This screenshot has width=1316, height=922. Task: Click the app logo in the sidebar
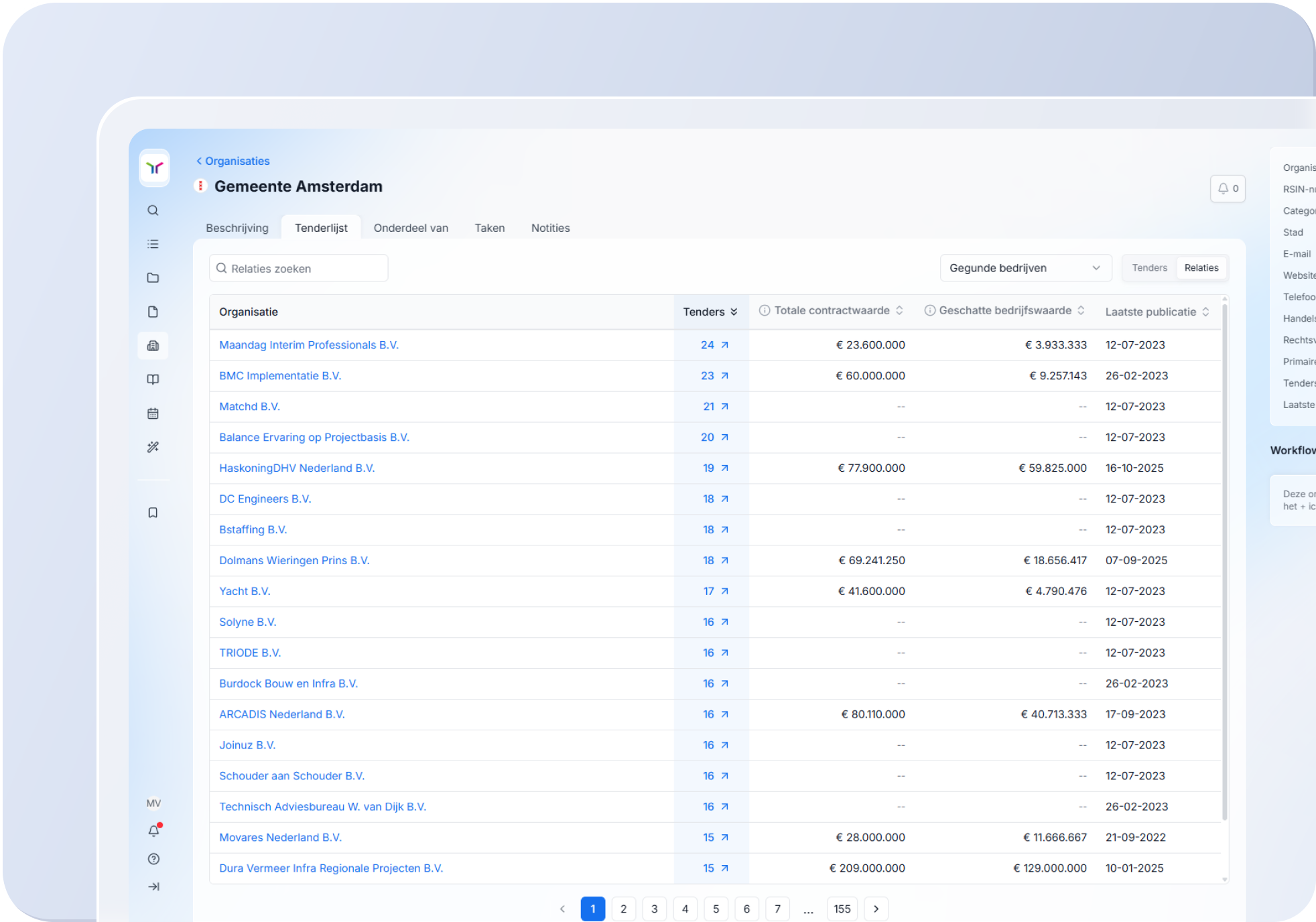point(154,168)
